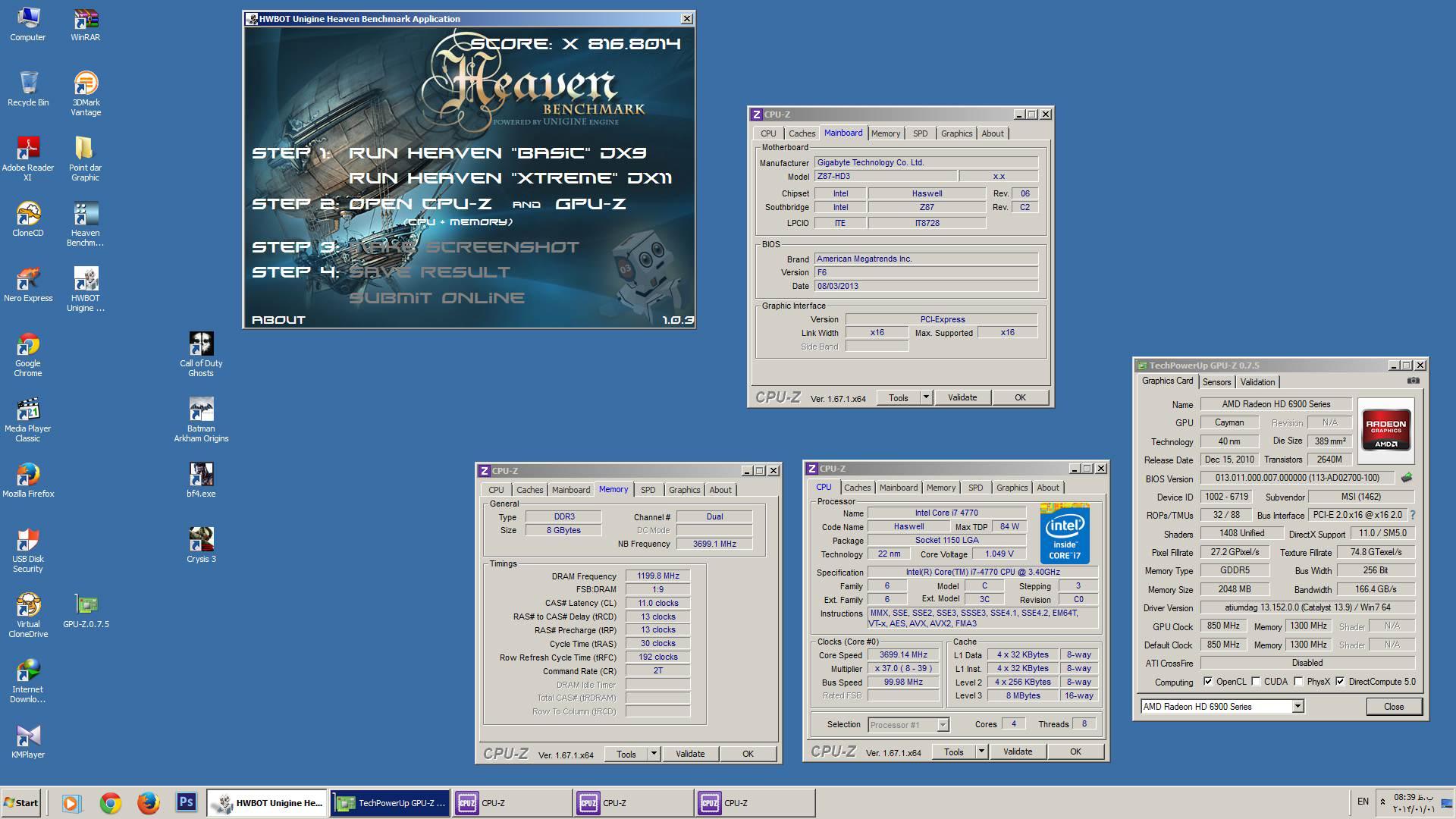Open the SPD tab in Mainboard CPU-Z window
The image size is (1456, 819).
[x=920, y=133]
